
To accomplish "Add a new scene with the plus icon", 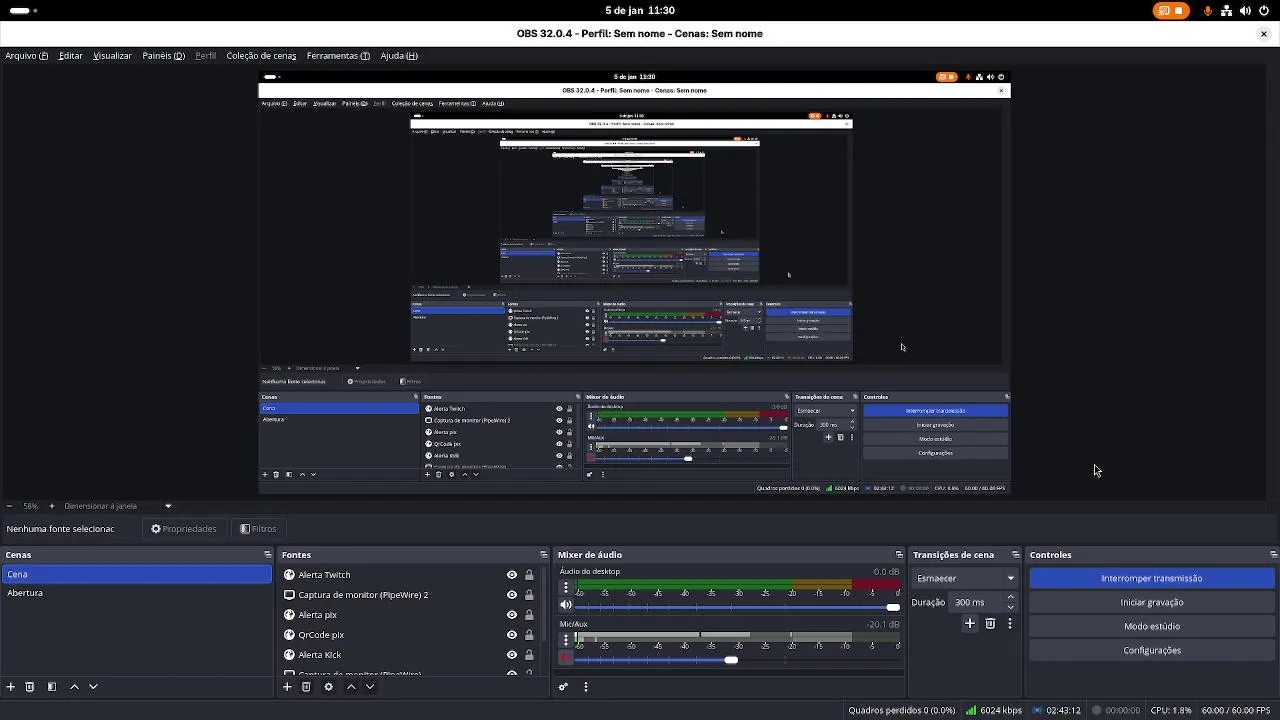I will pyautogui.click(x=11, y=687).
